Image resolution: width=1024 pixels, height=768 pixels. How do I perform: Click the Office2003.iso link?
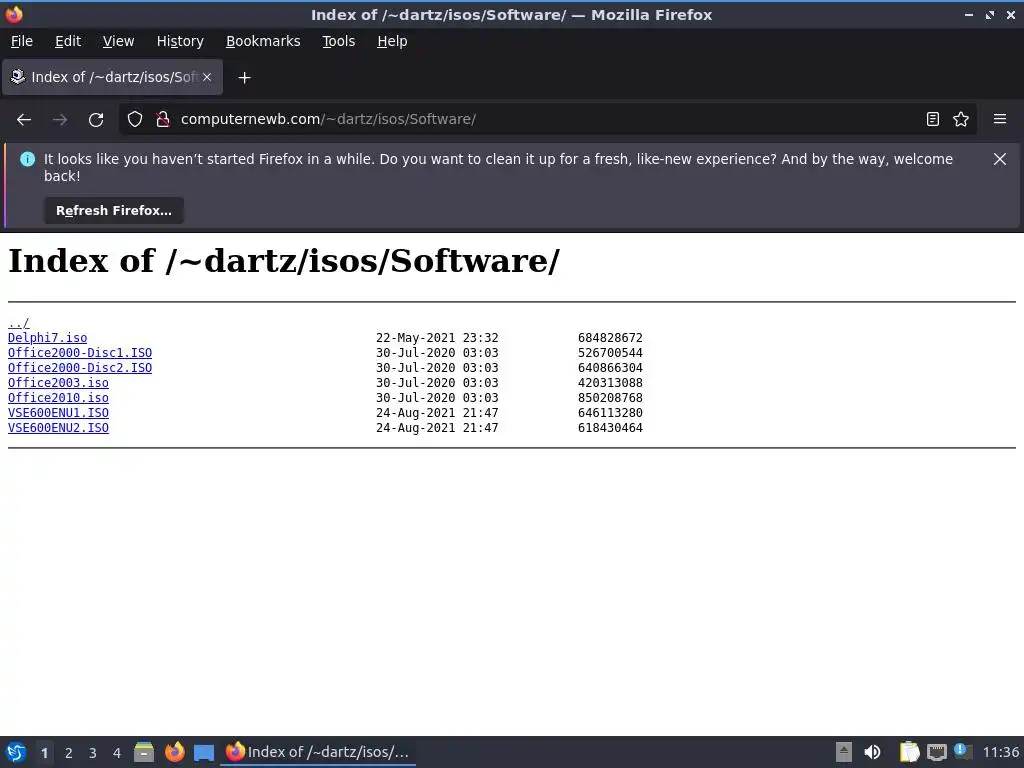click(58, 383)
